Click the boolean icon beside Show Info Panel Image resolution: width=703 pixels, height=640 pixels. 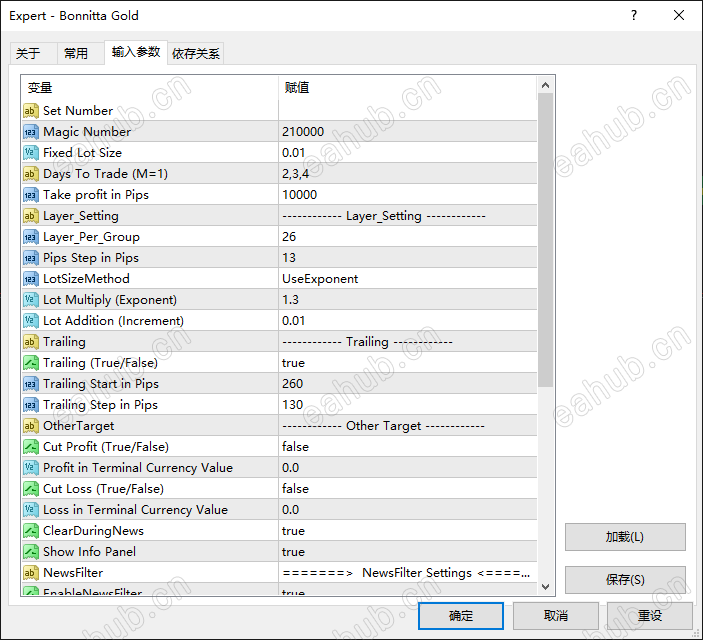pyautogui.click(x=30, y=552)
